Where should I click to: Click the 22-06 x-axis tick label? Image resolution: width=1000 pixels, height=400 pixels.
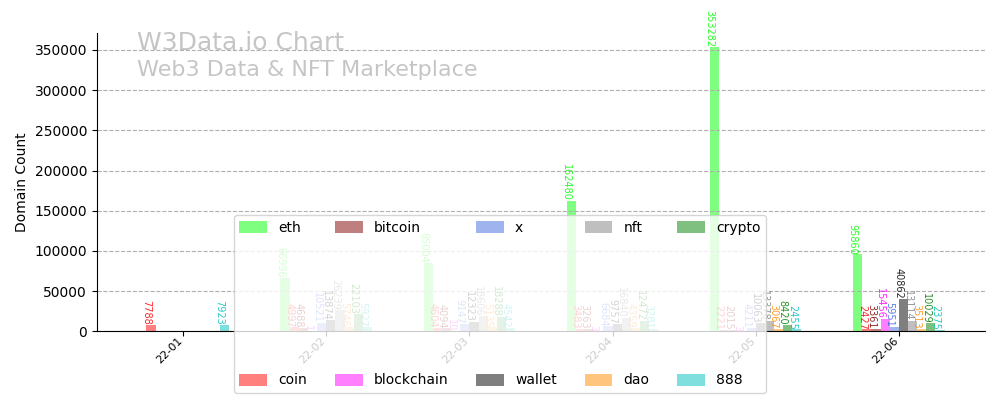pos(884,350)
